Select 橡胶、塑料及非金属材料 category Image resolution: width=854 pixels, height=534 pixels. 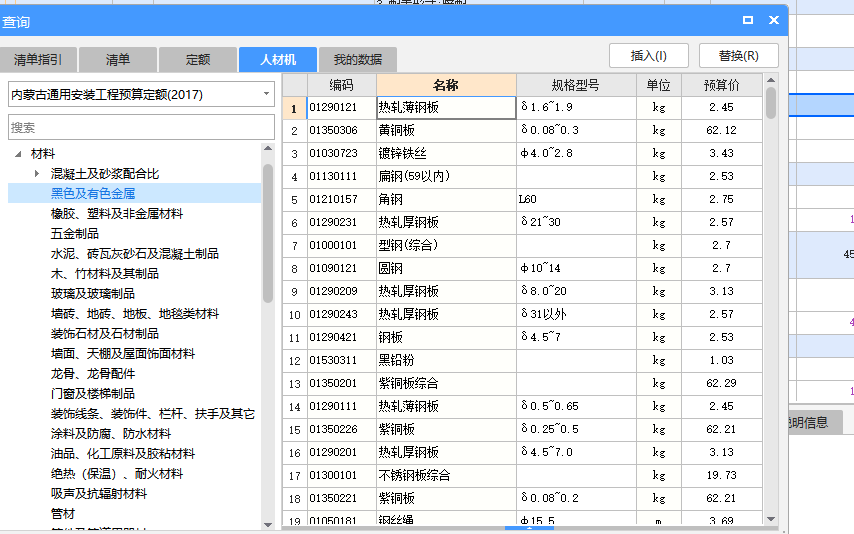117,214
